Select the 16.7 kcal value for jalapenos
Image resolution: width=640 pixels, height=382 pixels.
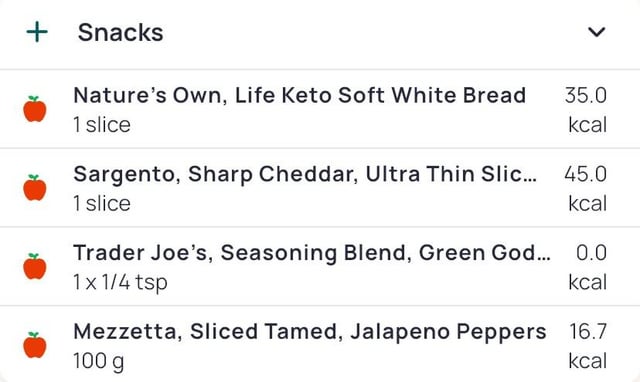(588, 331)
